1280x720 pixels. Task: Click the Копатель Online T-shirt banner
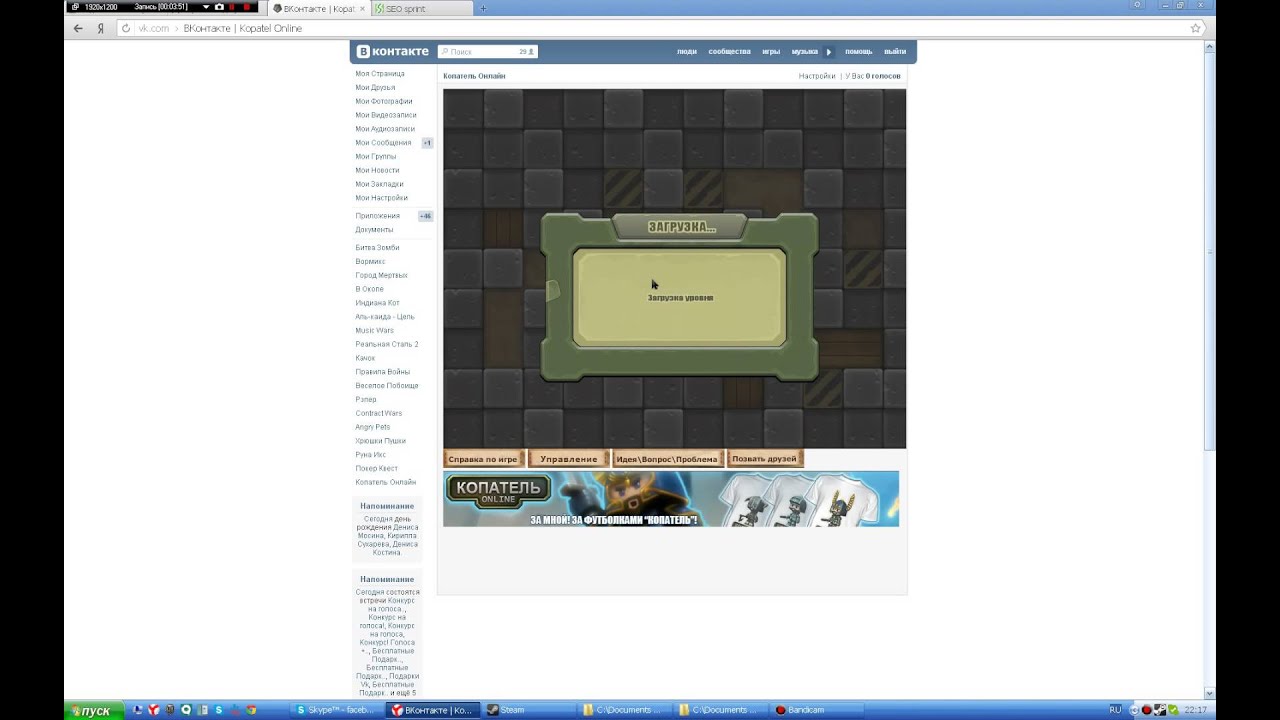(671, 499)
